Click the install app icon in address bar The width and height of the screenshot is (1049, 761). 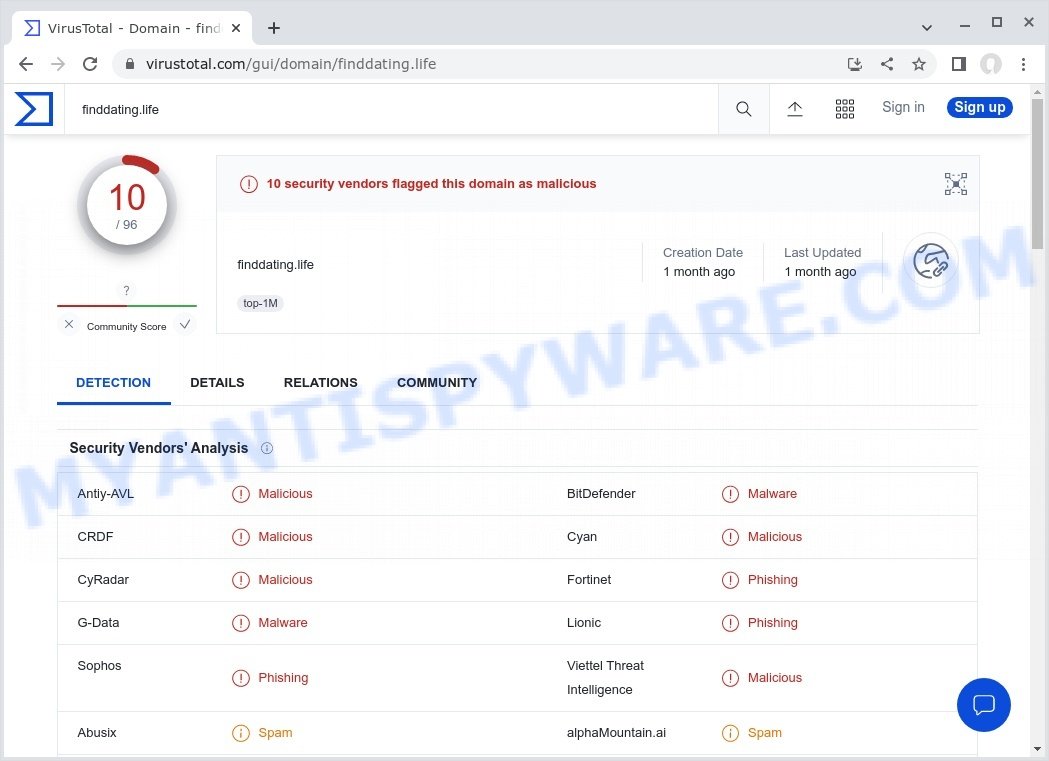click(x=854, y=64)
